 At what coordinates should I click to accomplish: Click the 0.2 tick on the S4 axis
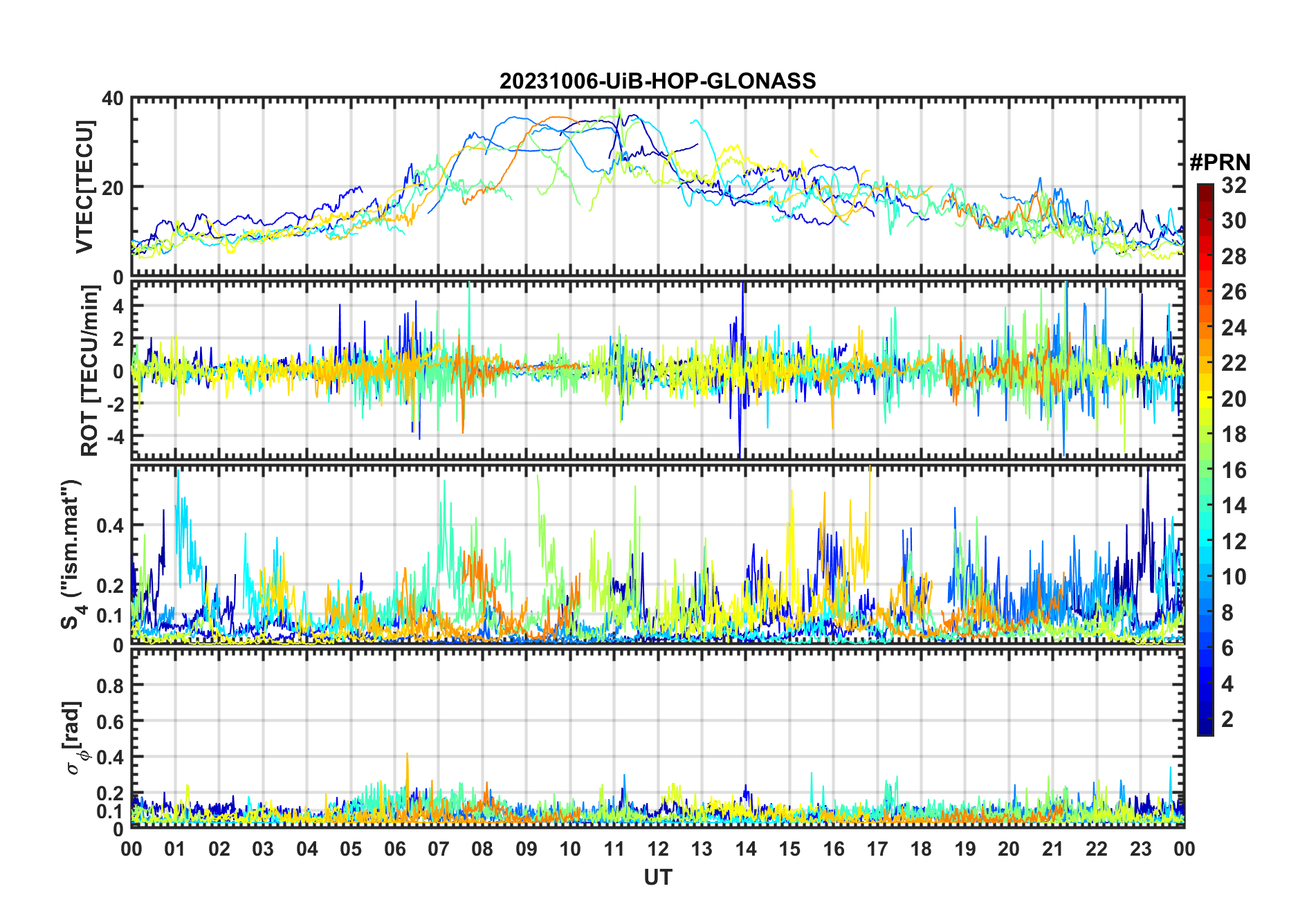point(110,585)
